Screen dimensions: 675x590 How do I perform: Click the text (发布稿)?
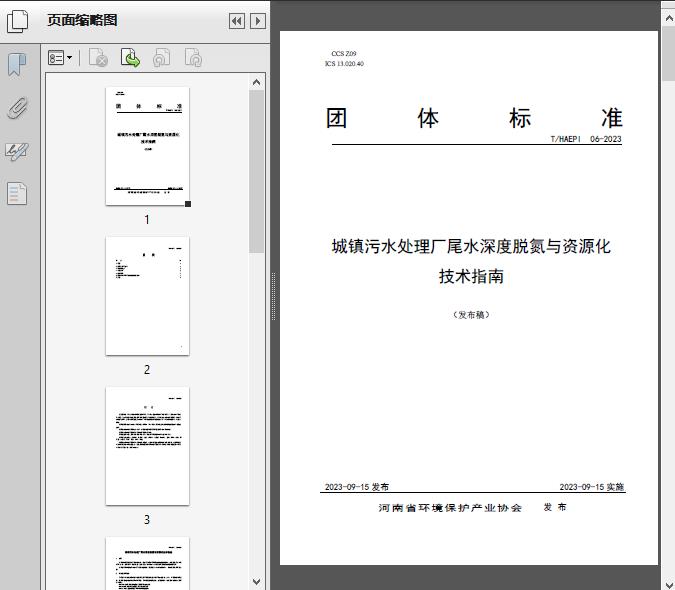[x=471, y=315]
